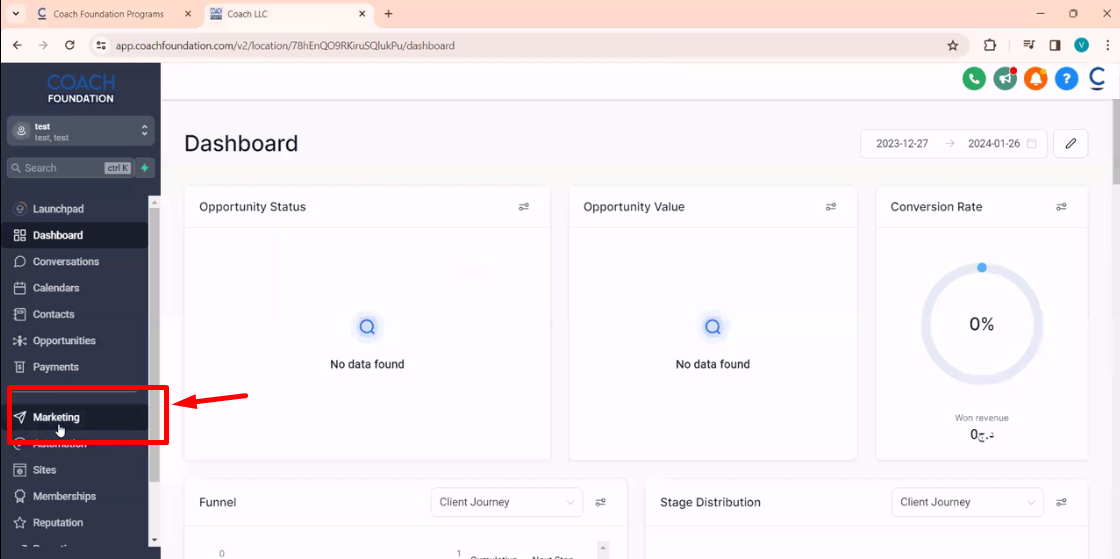The height and width of the screenshot is (559, 1120).
Task: Open Funnel widget settings icon
Action: pyautogui.click(x=601, y=503)
